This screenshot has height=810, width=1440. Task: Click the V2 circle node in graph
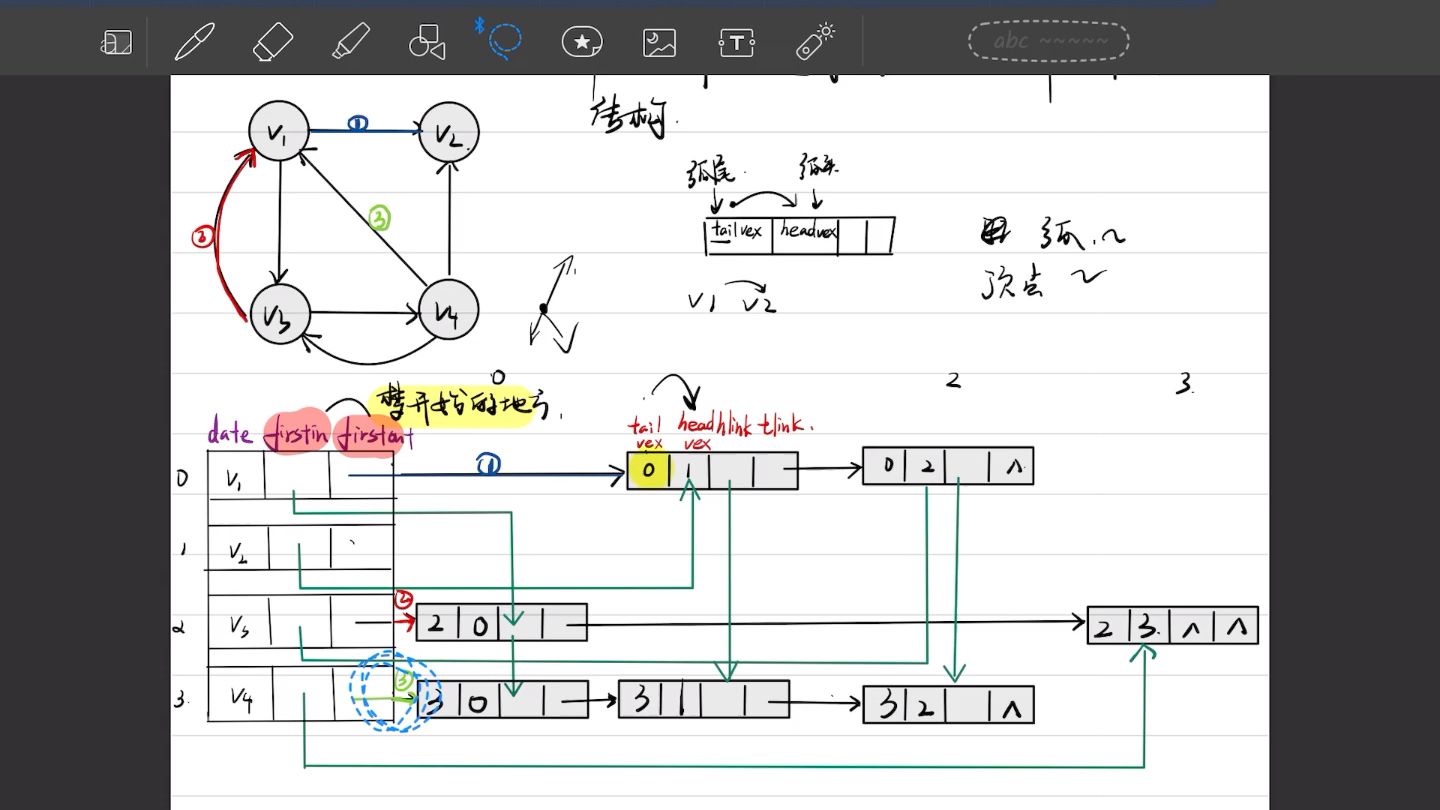click(x=449, y=133)
